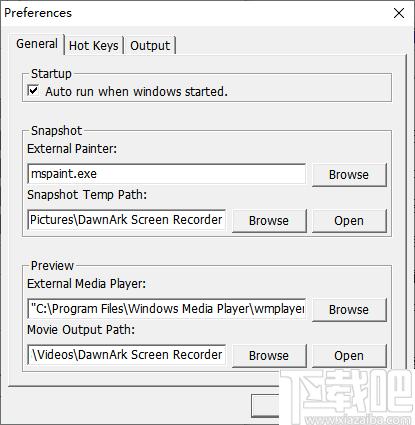Browse for the Snapshot Temp Path
Viewport: 415px width, 425px height.
[269, 220]
